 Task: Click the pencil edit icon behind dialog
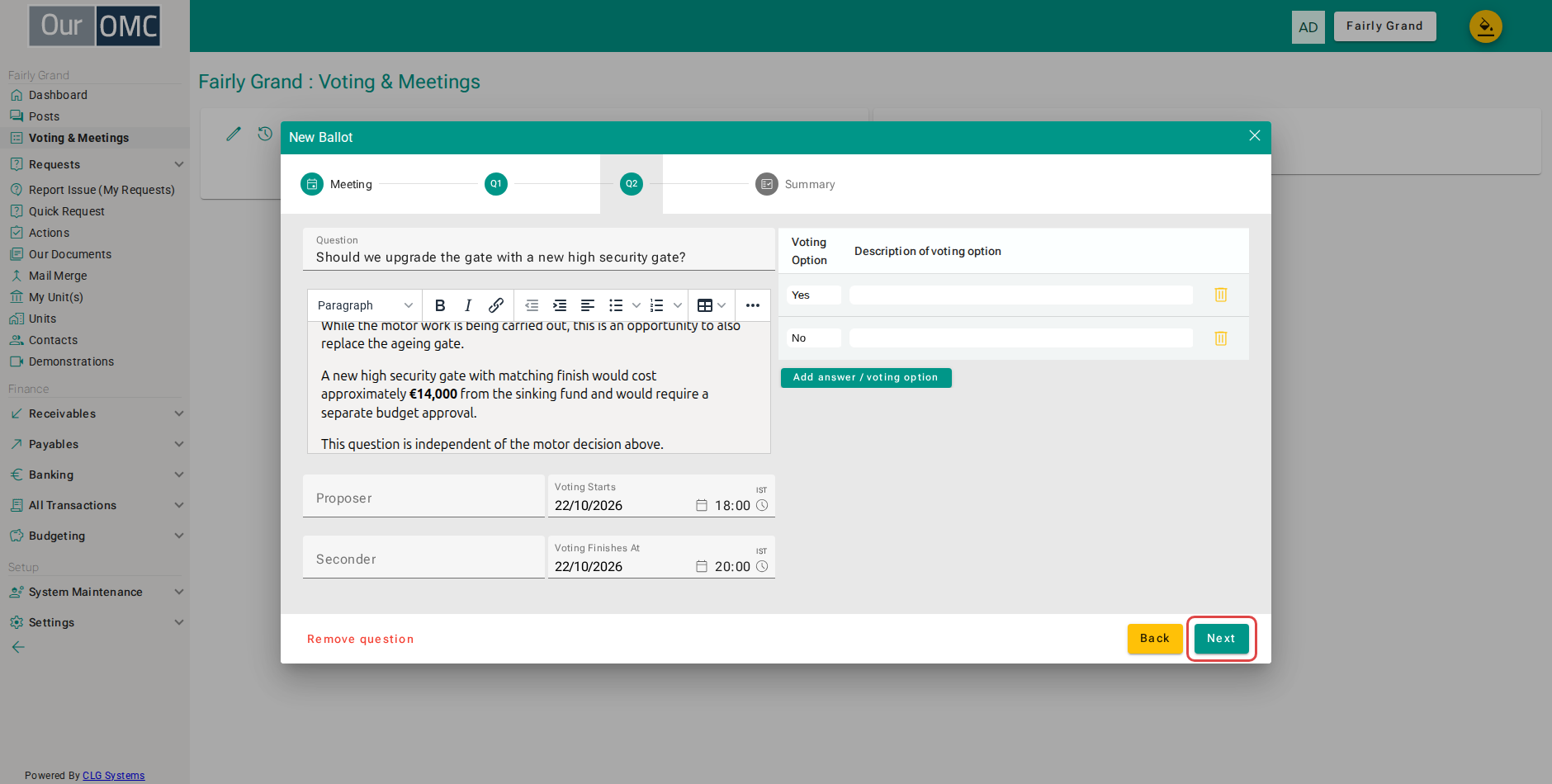[x=234, y=134]
